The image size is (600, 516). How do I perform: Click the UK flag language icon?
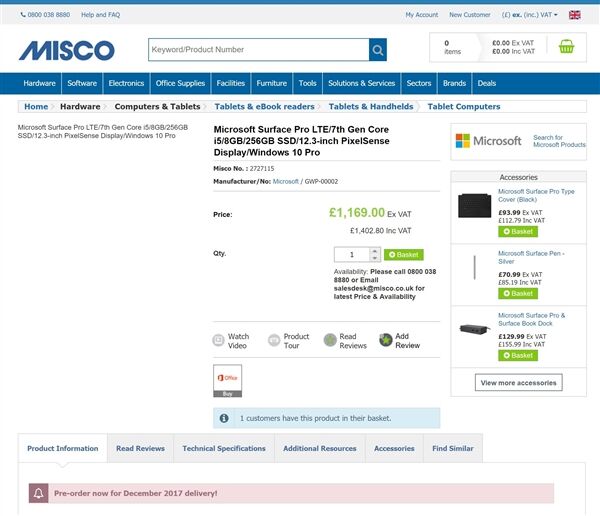click(x=574, y=15)
